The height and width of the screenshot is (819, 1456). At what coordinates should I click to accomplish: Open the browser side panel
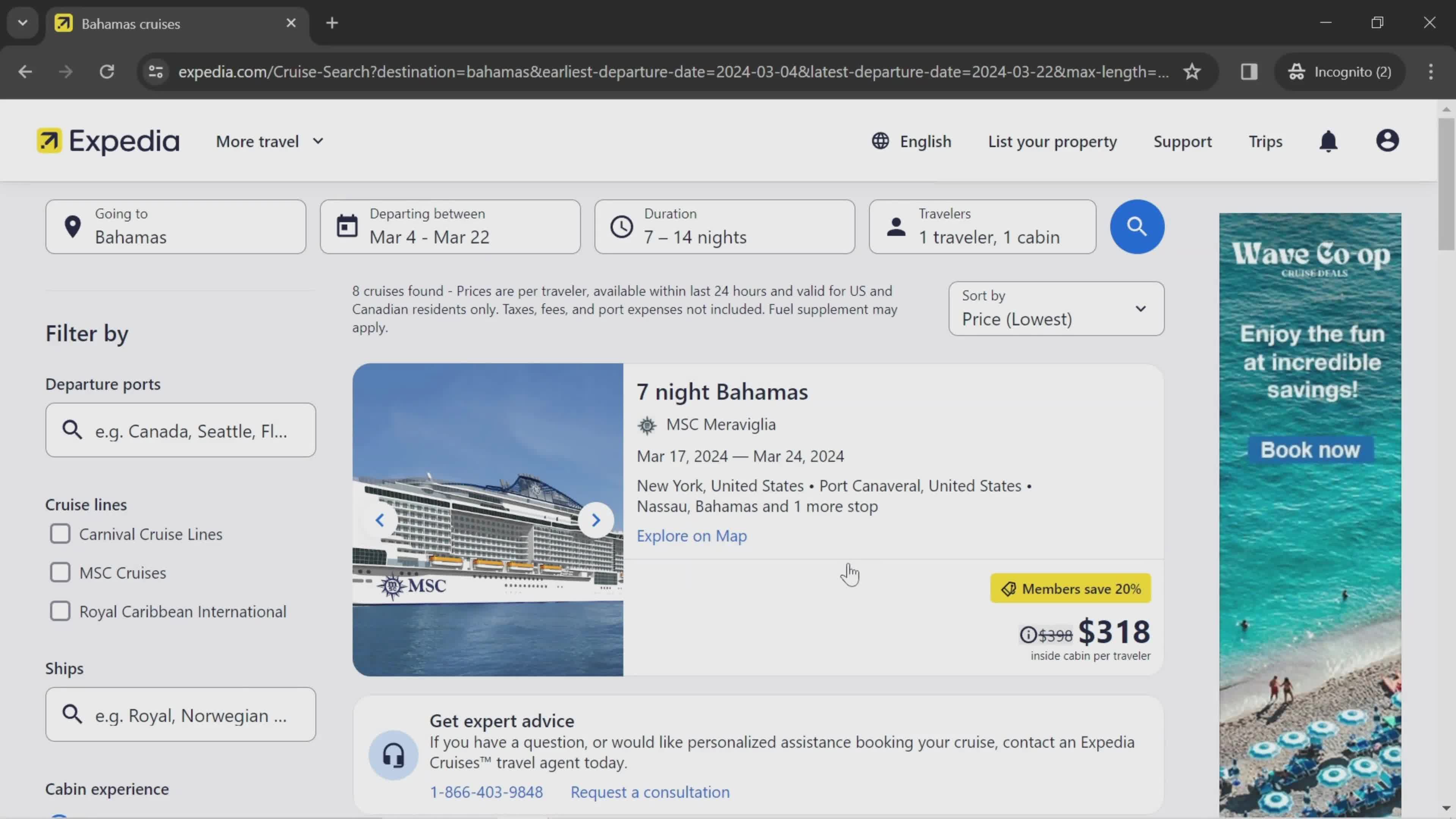[x=1249, y=72]
